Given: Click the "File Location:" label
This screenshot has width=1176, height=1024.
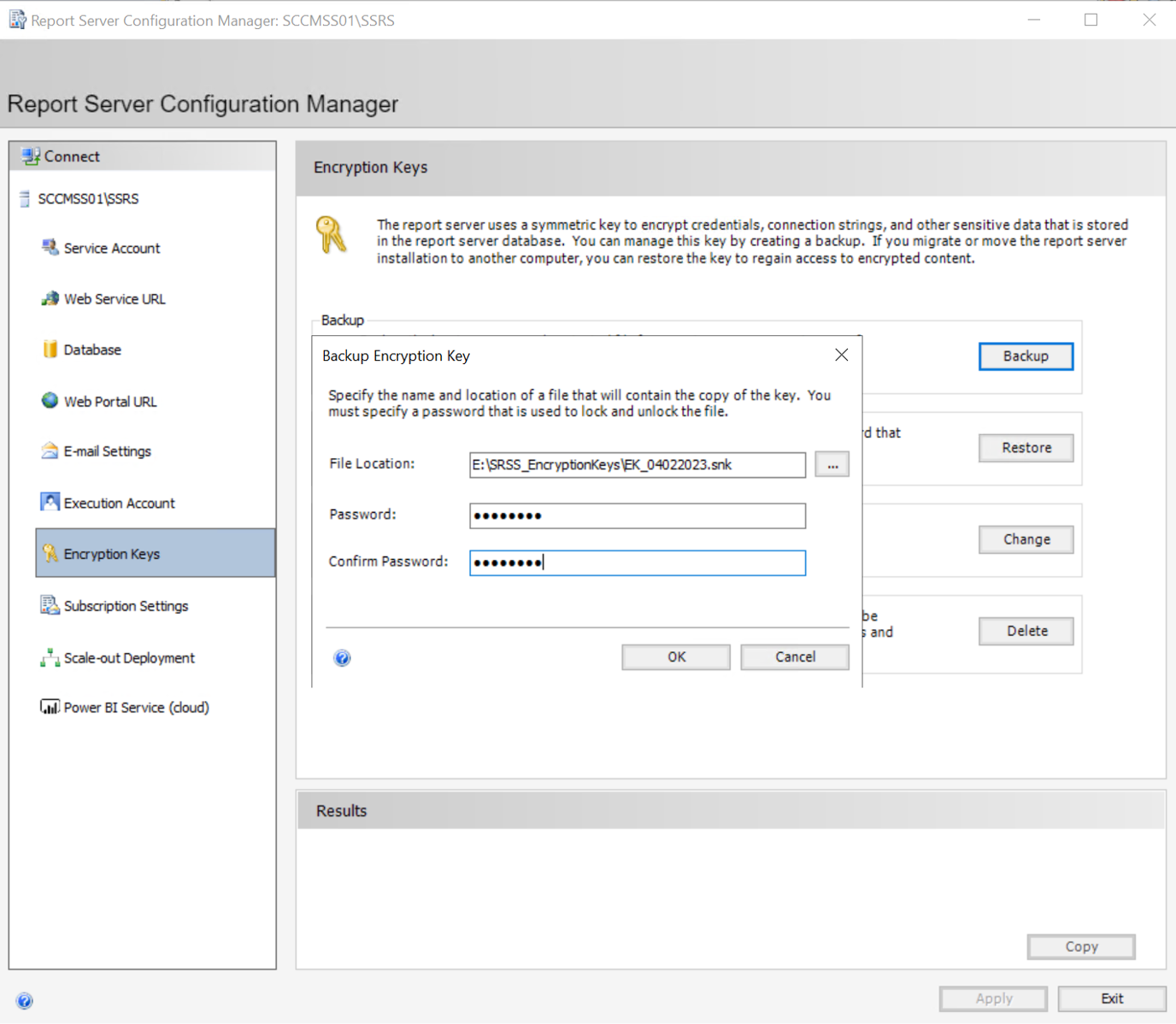Looking at the screenshot, I should [x=372, y=463].
